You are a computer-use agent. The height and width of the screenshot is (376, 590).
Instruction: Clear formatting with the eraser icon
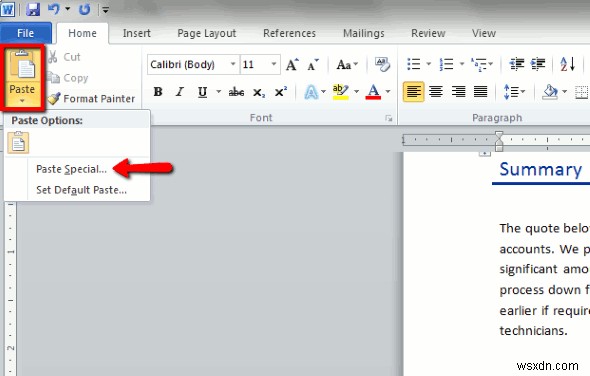coord(382,65)
